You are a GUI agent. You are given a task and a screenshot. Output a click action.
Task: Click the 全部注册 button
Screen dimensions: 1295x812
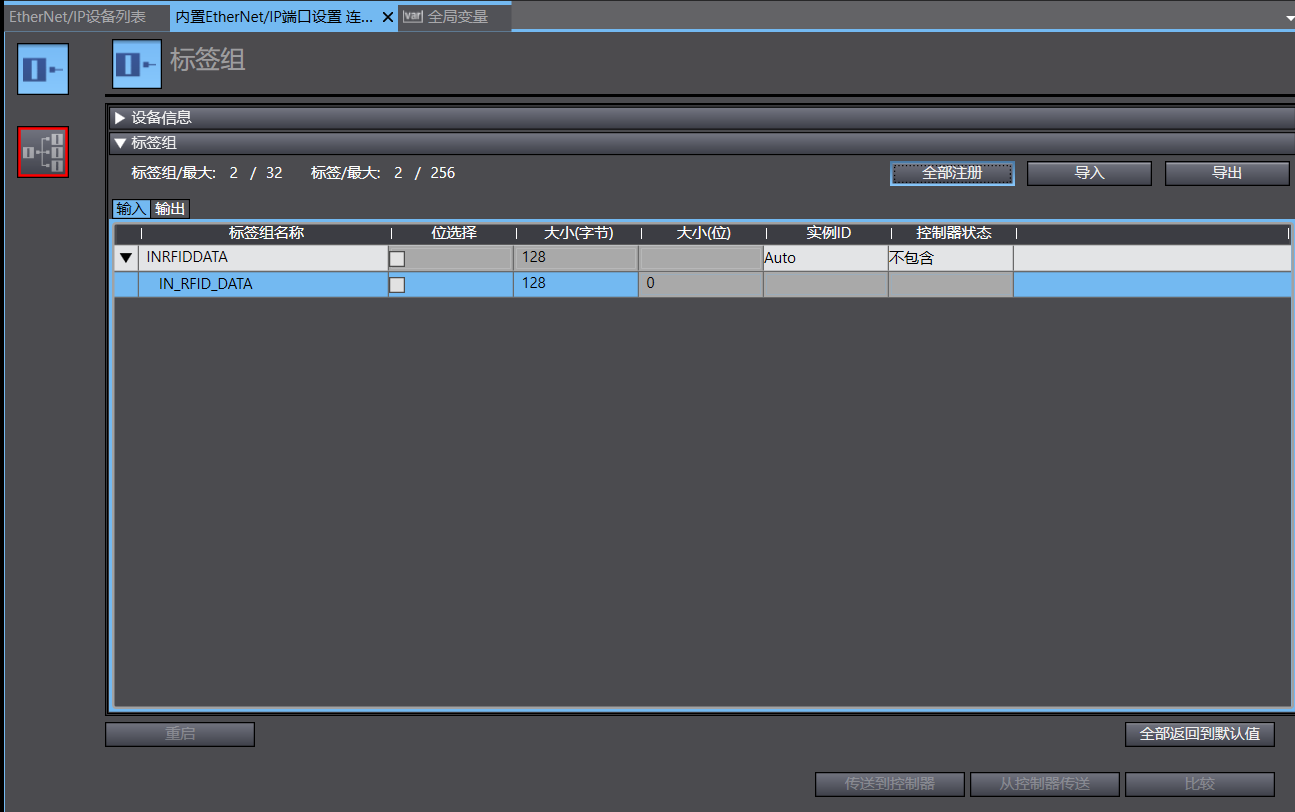coord(952,173)
